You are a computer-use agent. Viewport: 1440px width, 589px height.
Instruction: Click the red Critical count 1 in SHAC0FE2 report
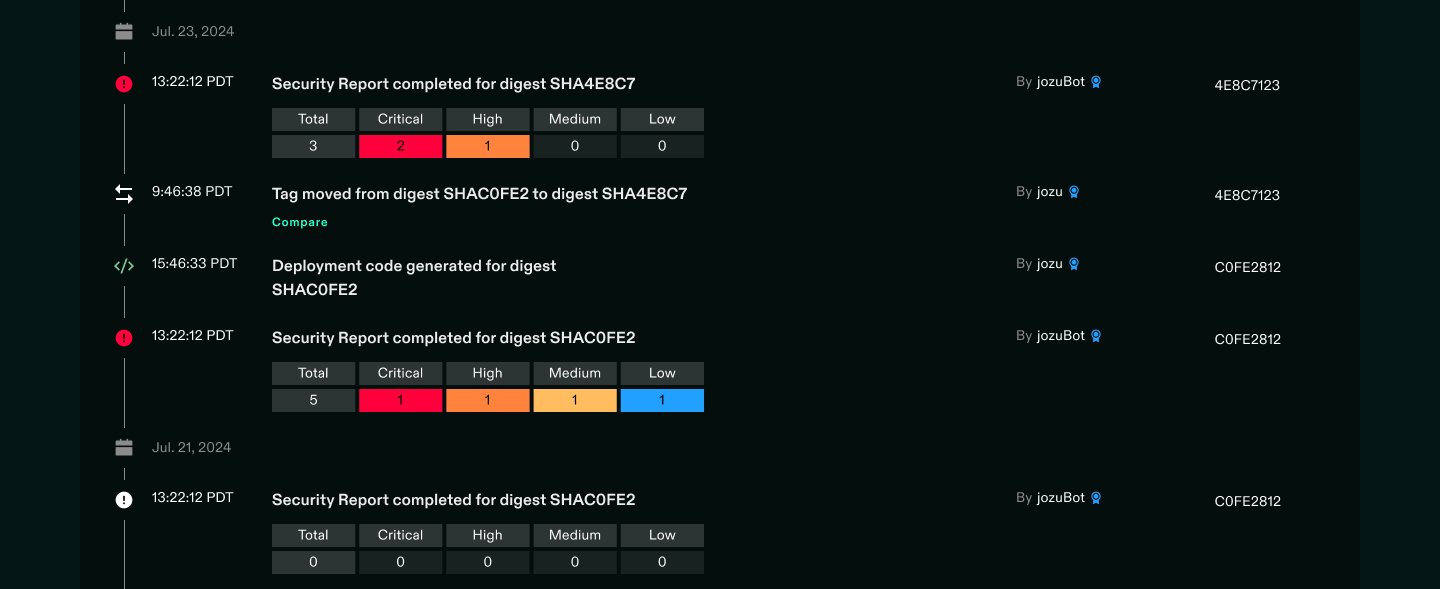point(400,400)
